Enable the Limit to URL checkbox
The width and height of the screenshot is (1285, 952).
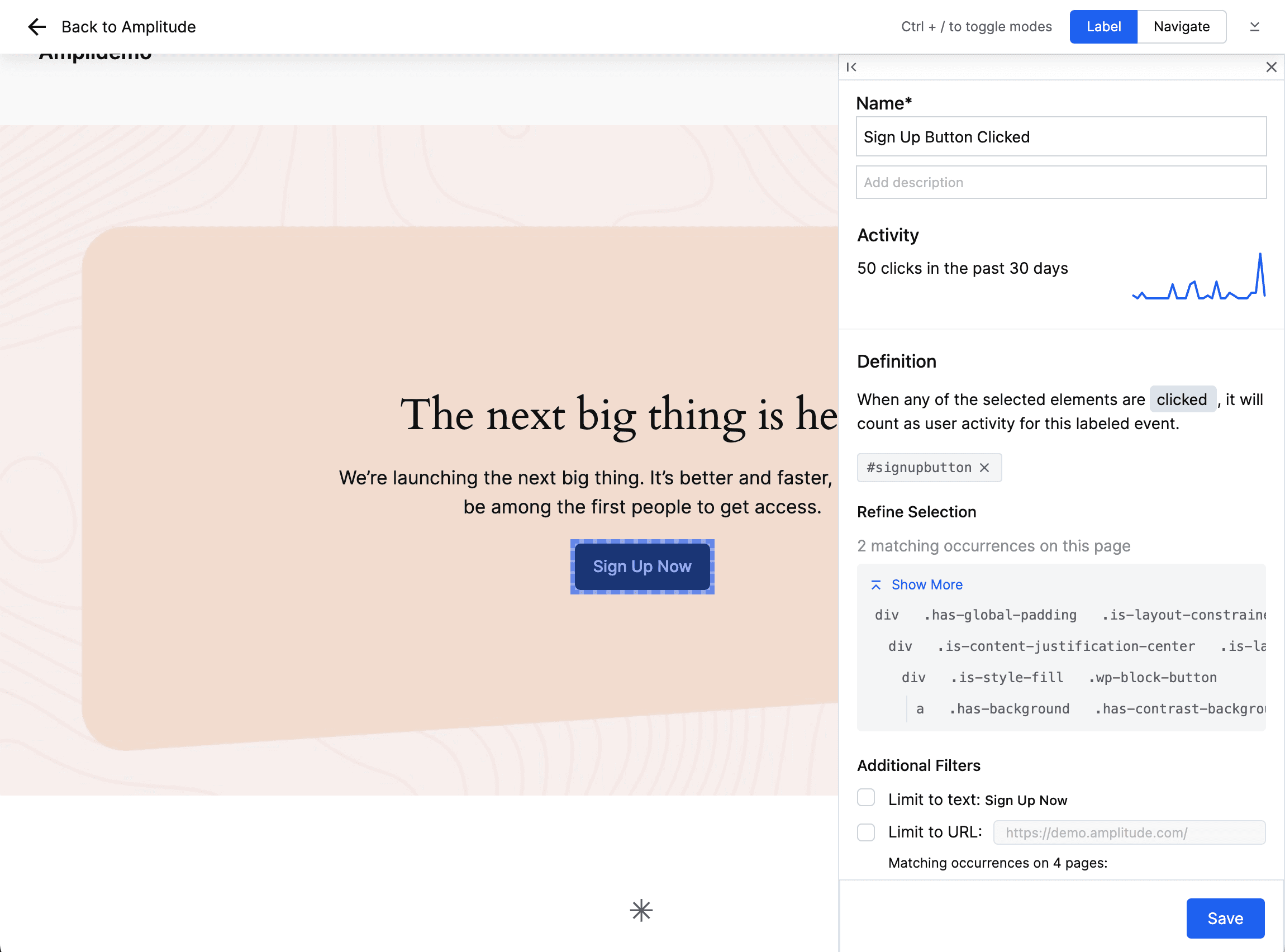pyautogui.click(x=865, y=832)
